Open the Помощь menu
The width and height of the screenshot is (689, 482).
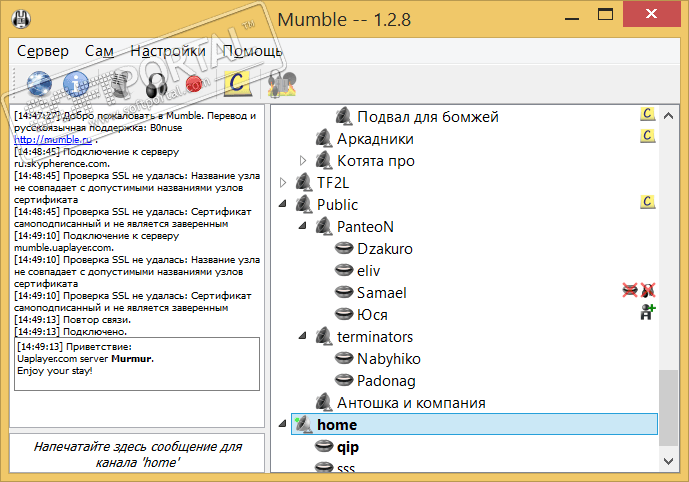pos(252,51)
